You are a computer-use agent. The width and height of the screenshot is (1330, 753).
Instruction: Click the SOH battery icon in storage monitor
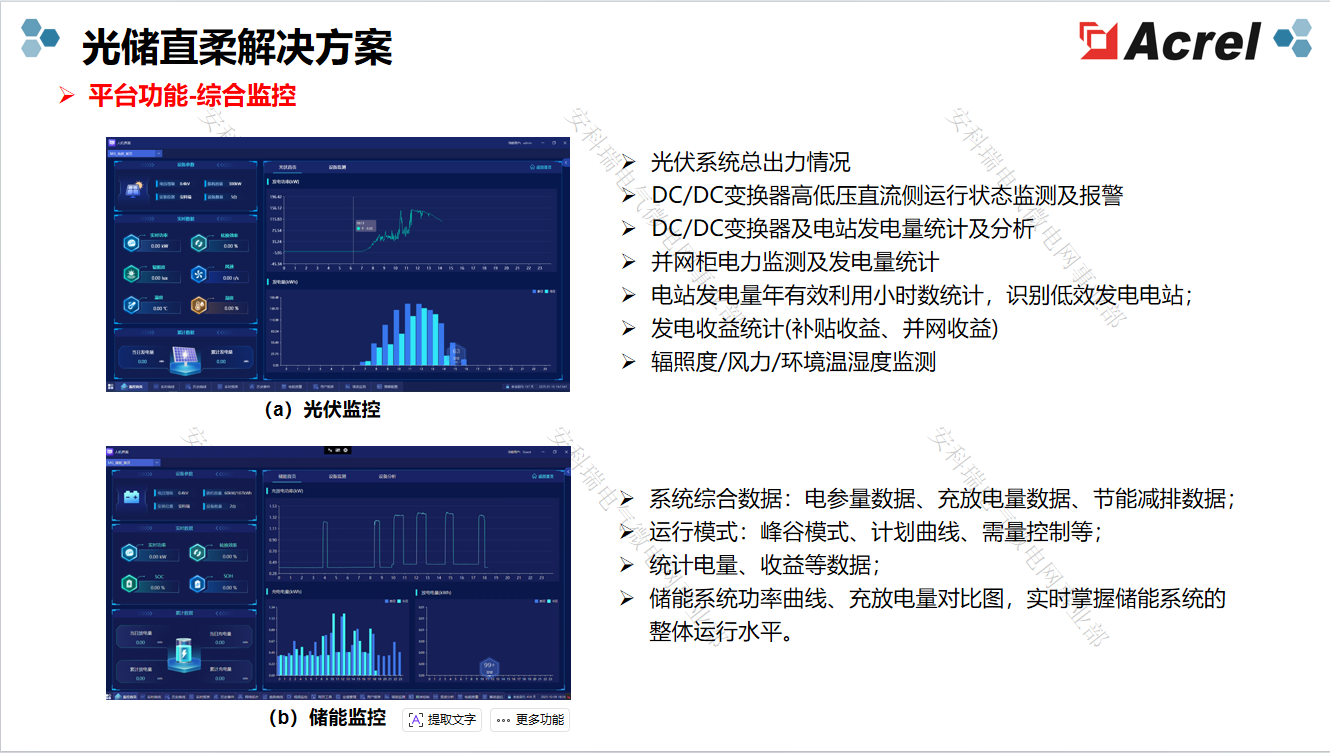click(x=197, y=583)
